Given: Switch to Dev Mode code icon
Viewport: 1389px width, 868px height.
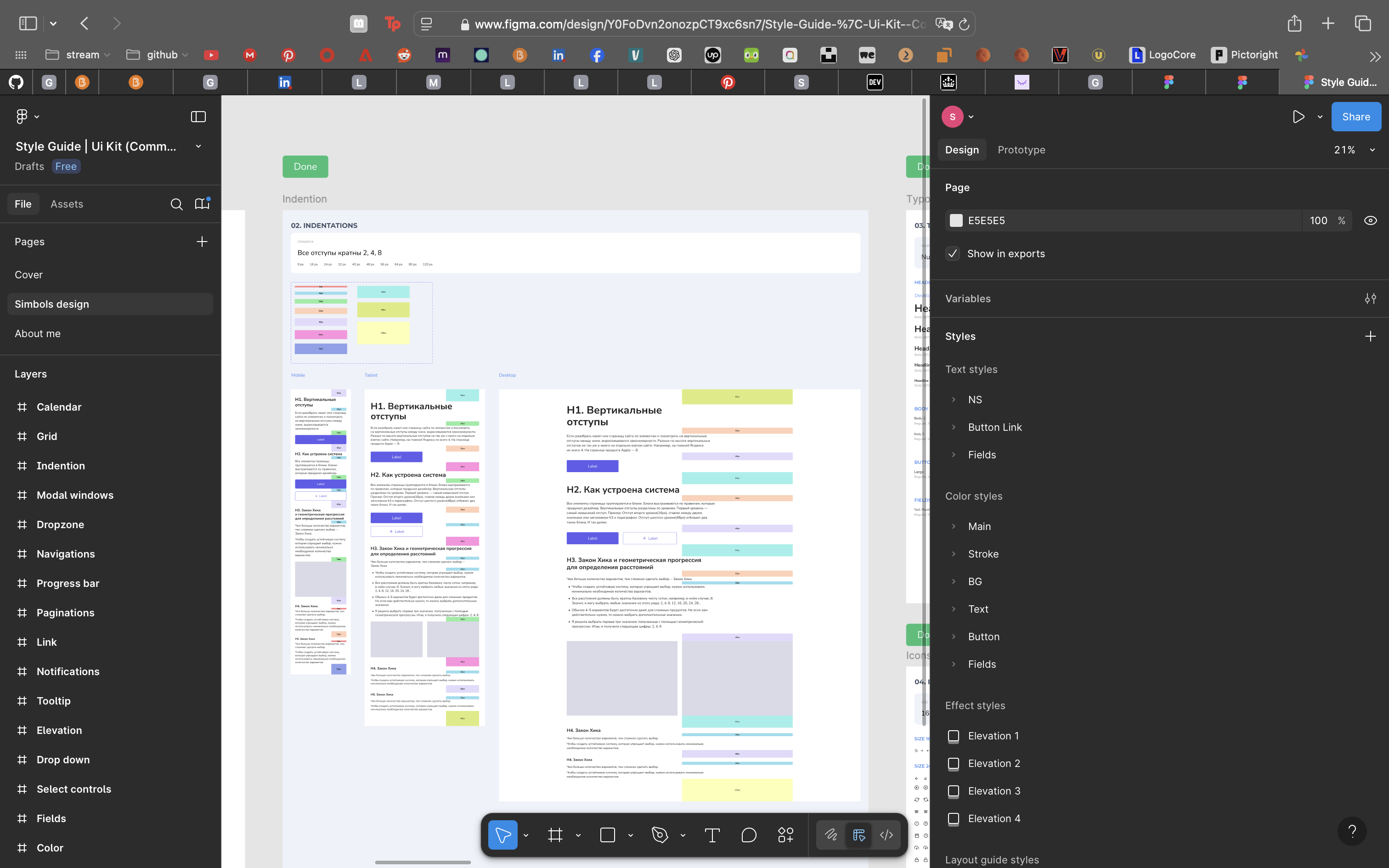Looking at the screenshot, I should point(886,835).
